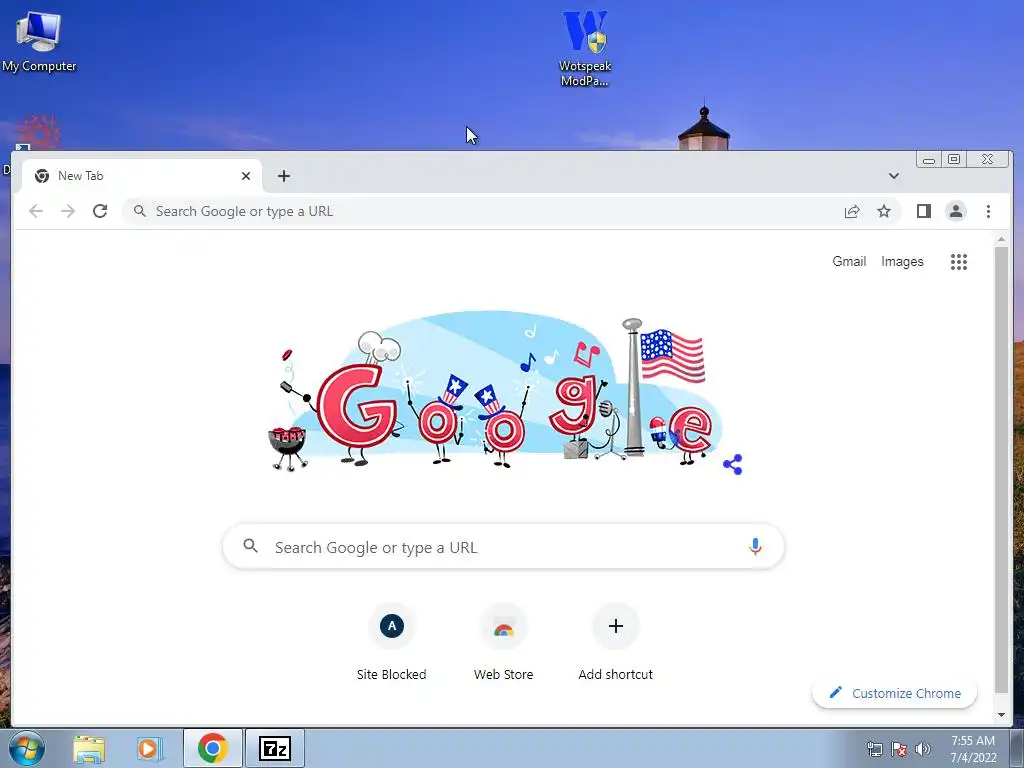1024x768 pixels.
Task: Open a new tab with plus button
Action: (283, 176)
